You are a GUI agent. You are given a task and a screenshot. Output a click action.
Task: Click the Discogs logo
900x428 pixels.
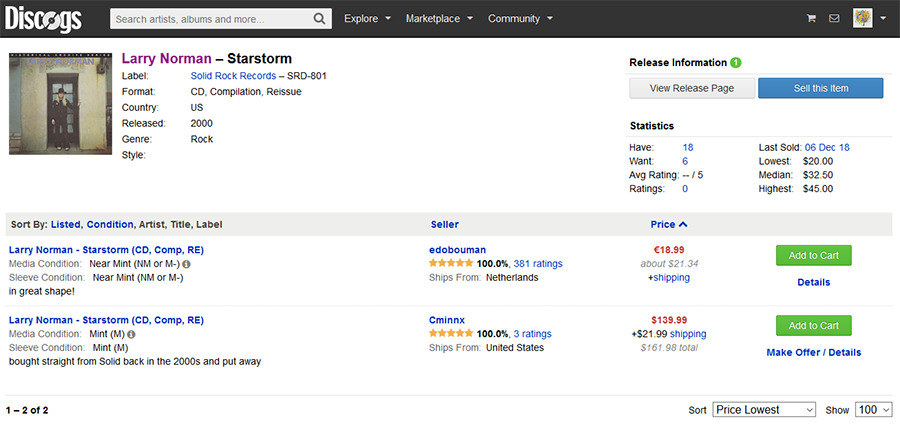pyautogui.click(x=43, y=19)
